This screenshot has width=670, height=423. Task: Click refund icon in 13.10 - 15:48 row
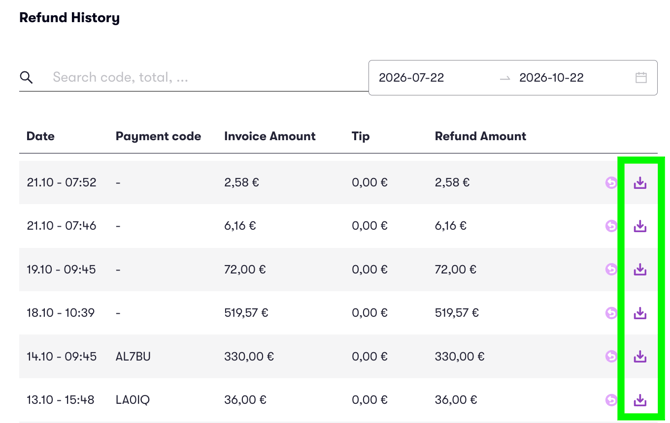pyautogui.click(x=611, y=400)
